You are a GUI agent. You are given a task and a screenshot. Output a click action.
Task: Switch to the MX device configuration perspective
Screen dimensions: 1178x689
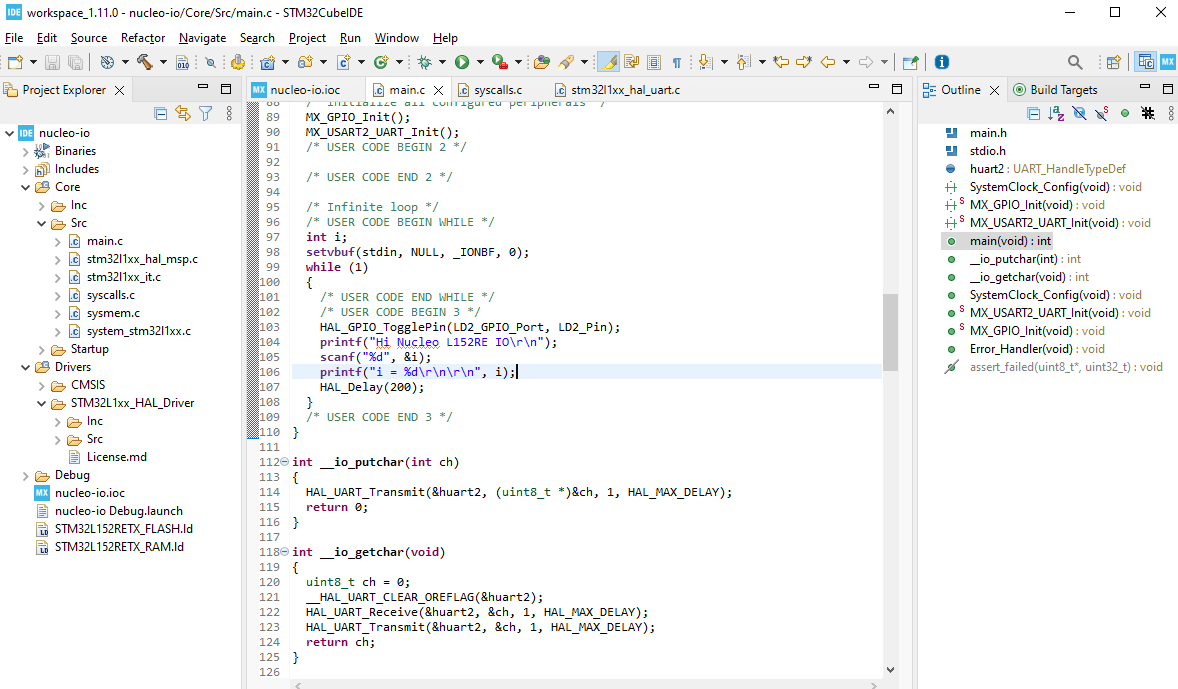[1167, 62]
